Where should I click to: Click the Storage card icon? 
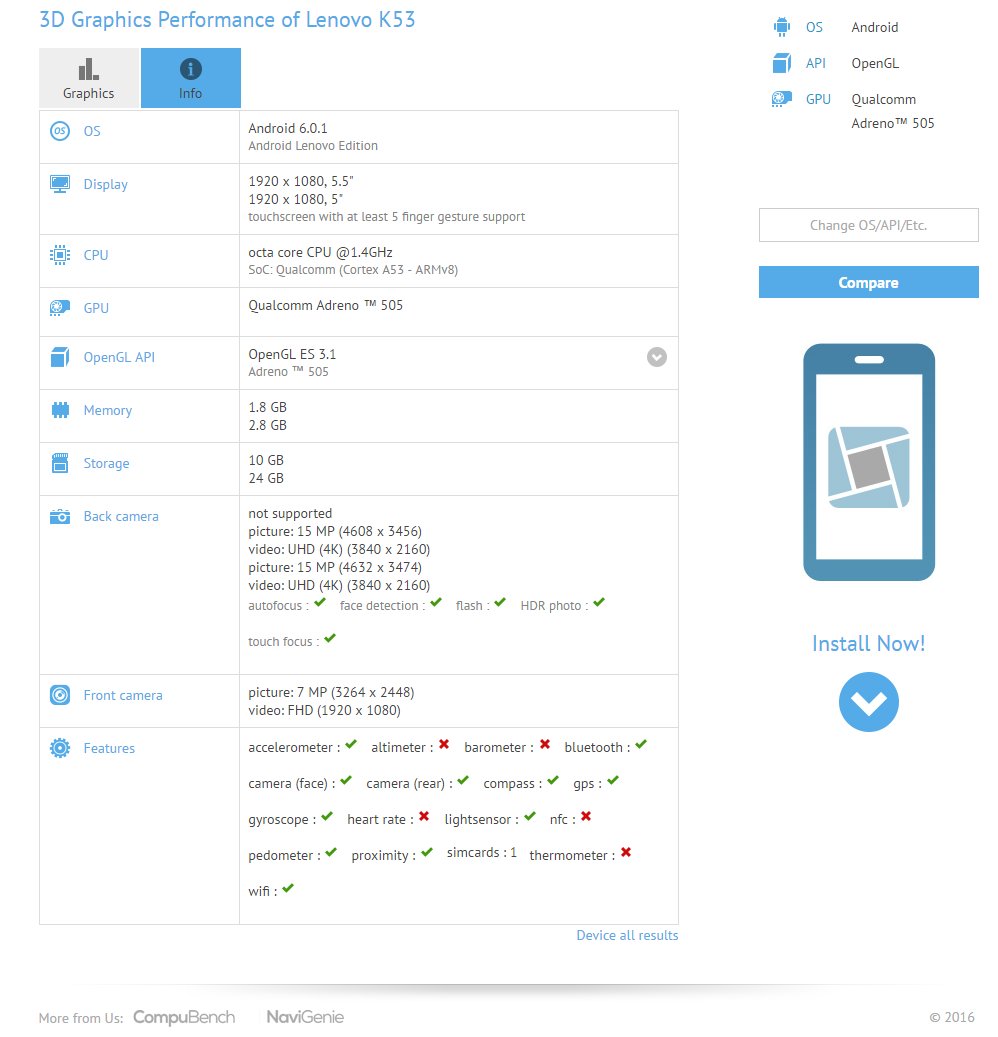[60, 463]
